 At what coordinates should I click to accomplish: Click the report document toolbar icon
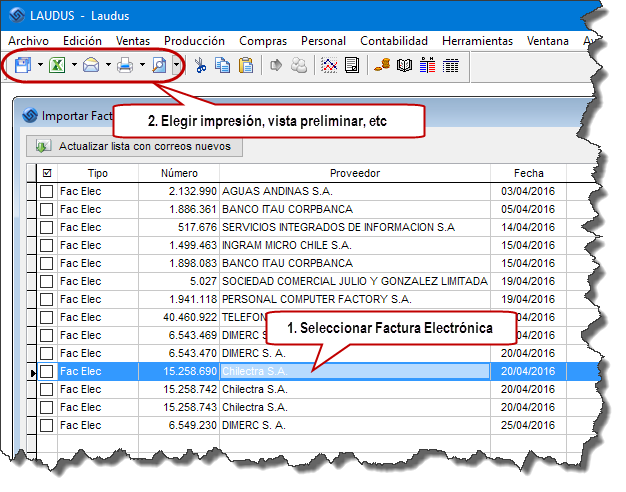352,65
